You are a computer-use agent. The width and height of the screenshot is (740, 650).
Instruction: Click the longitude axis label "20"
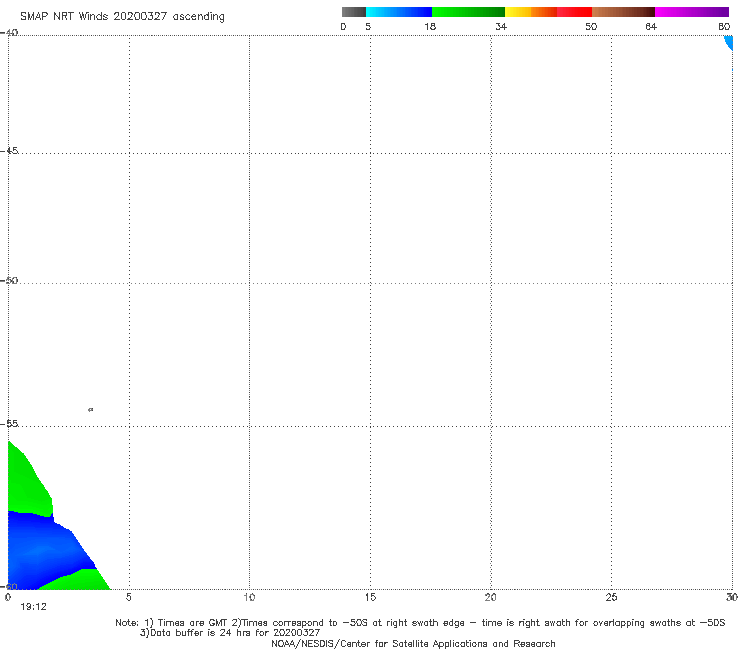pos(491,597)
